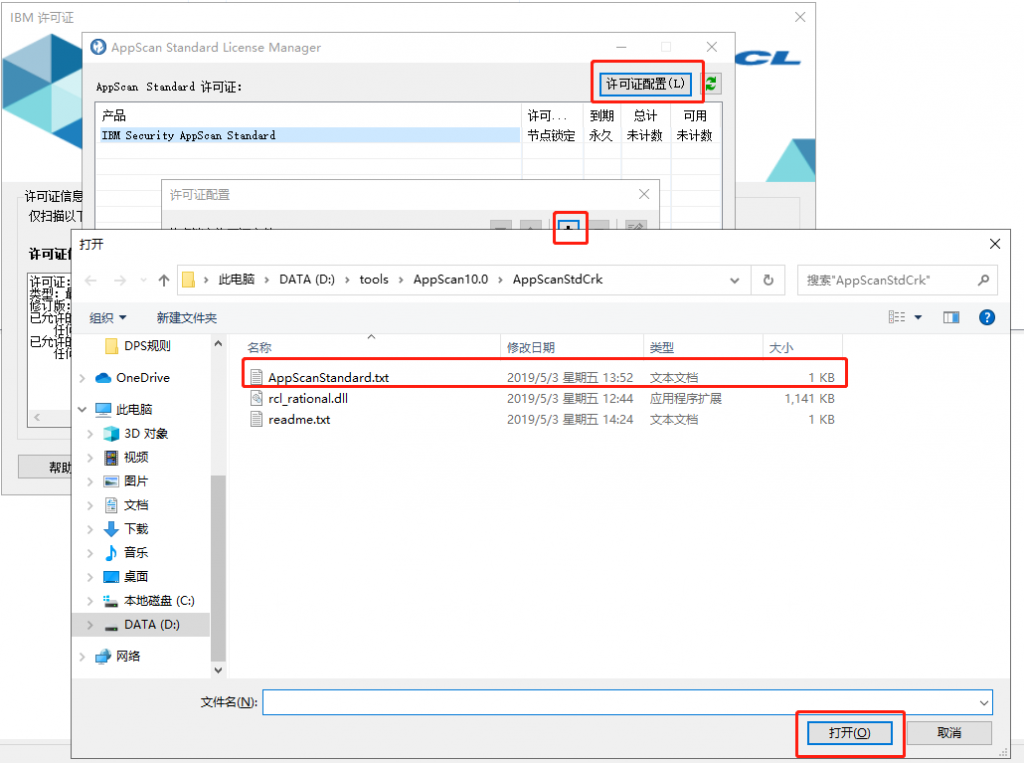Select 音乐 folder in navigation pane
This screenshot has height=763, width=1024.
pos(136,553)
